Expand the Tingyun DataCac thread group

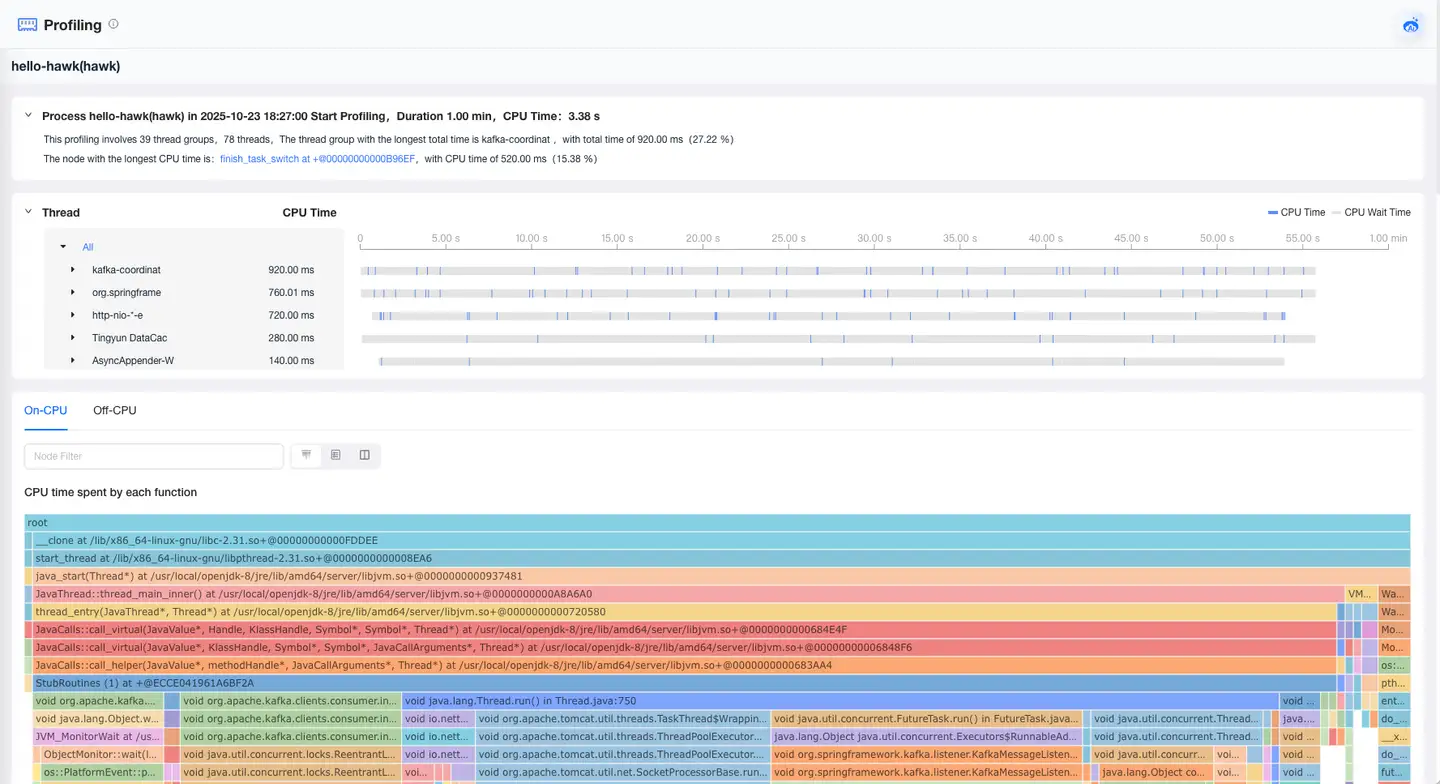point(73,338)
